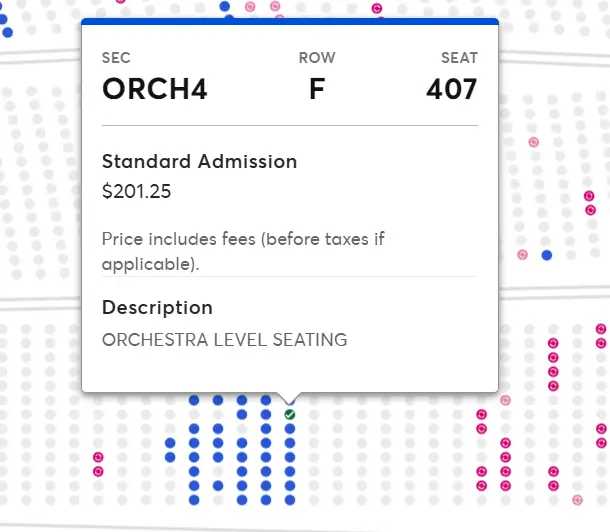Choose top seat in column of four pink seats
Viewport: 610px width, 532px height.
click(x=553, y=343)
